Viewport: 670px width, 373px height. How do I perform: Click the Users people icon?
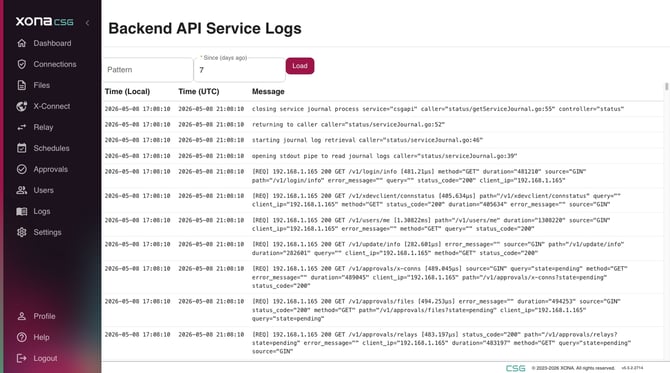22,190
